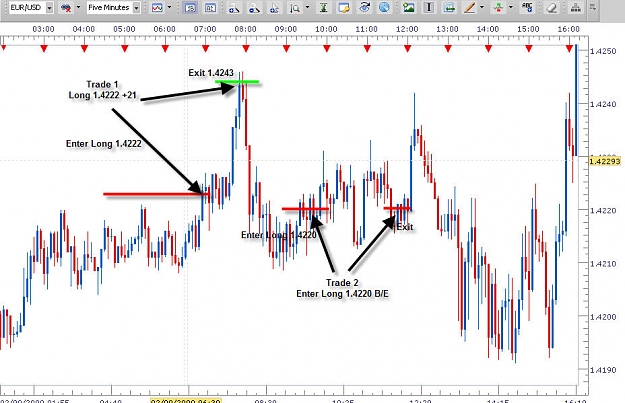Click the 1.4210 price axis label
This screenshot has height=403, width=625.
pyautogui.click(x=603, y=264)
